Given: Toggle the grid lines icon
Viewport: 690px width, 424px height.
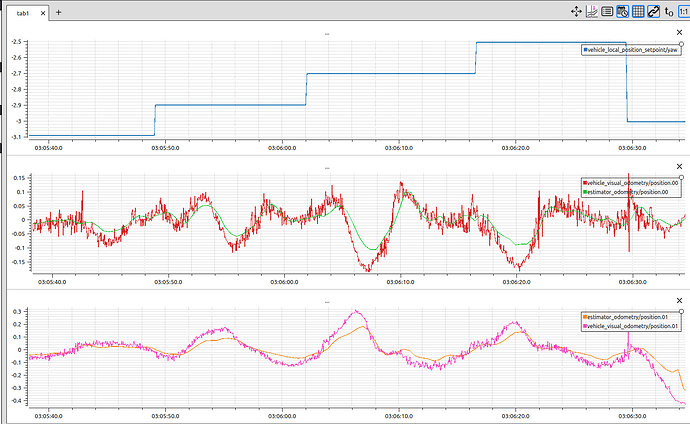Looking at the screenshot, I should pos(638,12).
